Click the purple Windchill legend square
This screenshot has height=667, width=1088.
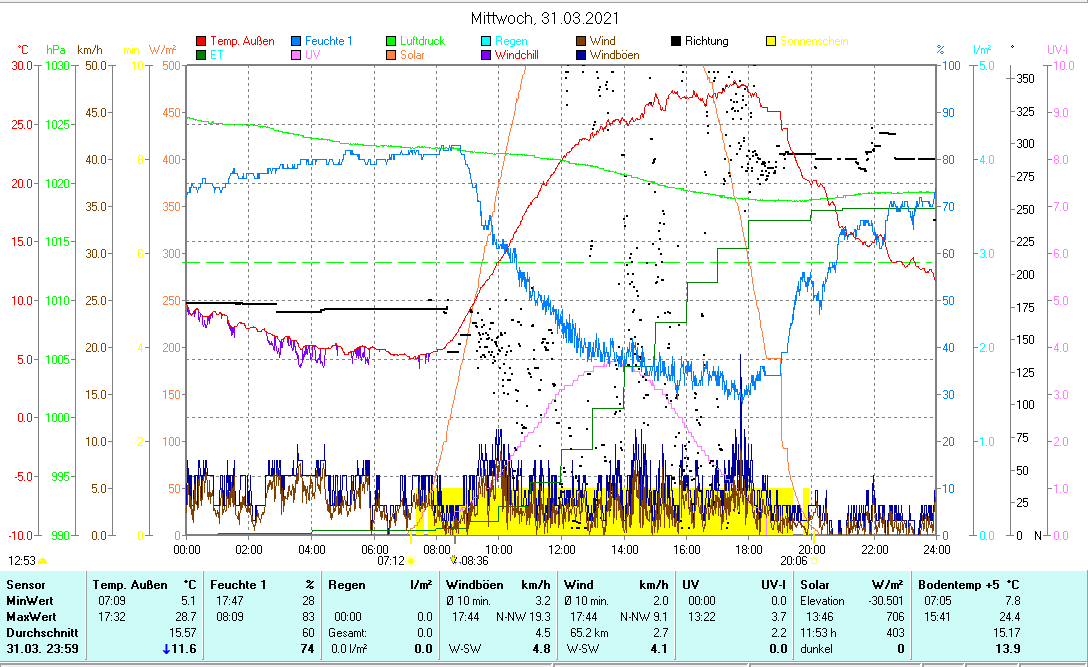(486, 55)
